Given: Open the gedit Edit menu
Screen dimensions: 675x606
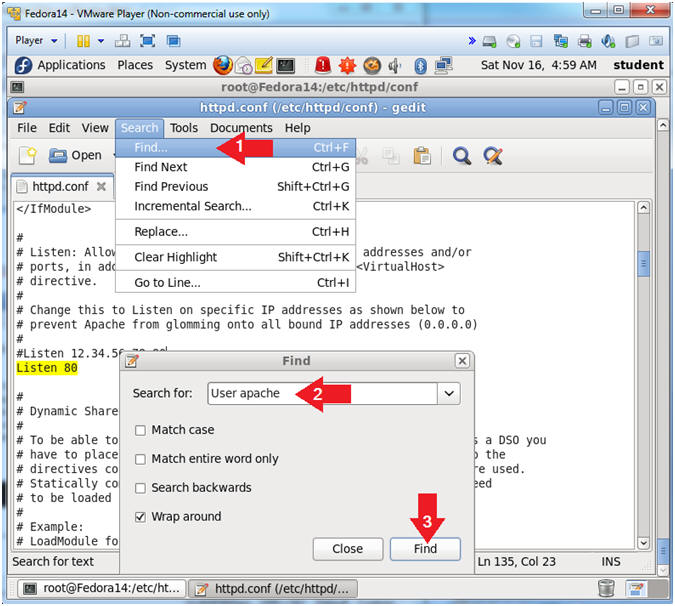Looking at the screenshot, I should click(59, 128).
